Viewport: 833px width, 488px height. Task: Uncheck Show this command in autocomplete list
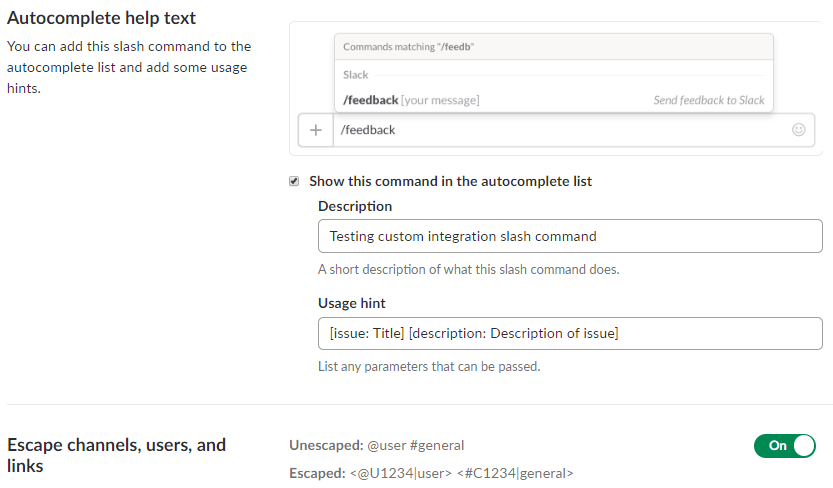tap(294, 182)
